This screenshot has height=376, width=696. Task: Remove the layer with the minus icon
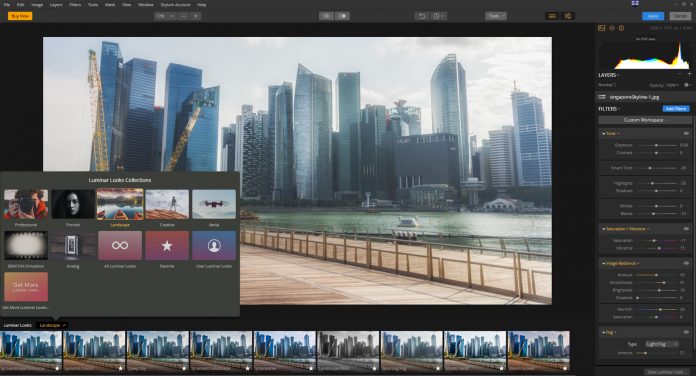point(680,74)
